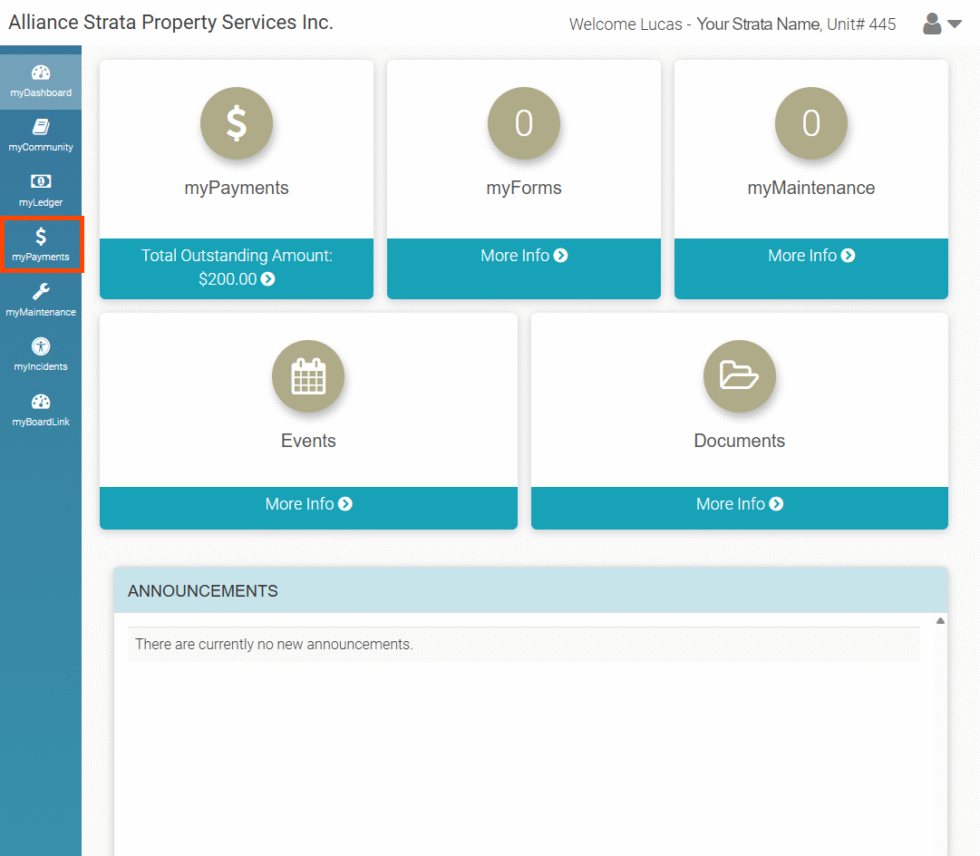
Task: Click the highlighted myPayments sidebar icon
Action: [41, 244]
